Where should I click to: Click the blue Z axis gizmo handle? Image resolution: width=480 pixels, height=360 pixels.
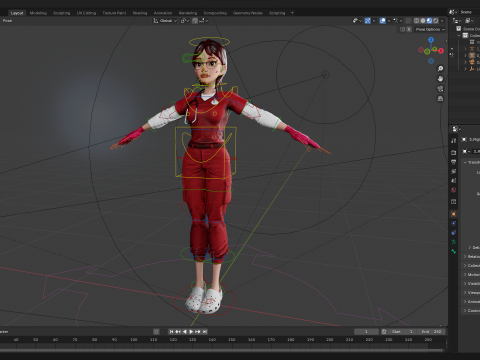click(x=431, y=40)
